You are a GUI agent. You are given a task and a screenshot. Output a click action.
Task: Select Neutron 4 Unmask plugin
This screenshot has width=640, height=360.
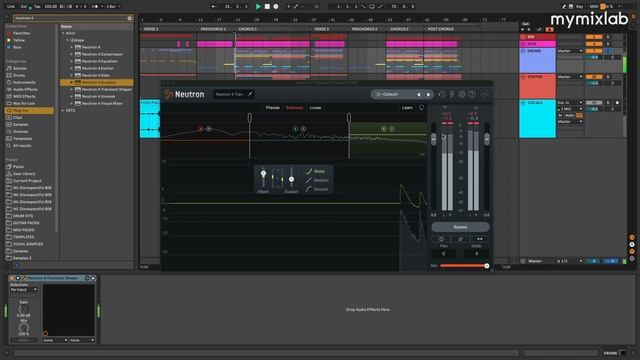pyautogui.click(x=98, y=96)
